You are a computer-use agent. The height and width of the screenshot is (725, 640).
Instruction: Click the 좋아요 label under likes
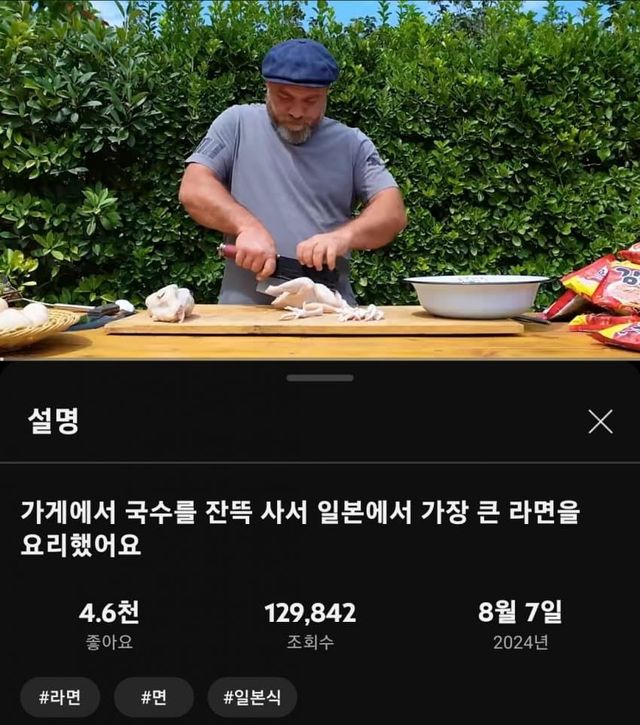[109, 642]
